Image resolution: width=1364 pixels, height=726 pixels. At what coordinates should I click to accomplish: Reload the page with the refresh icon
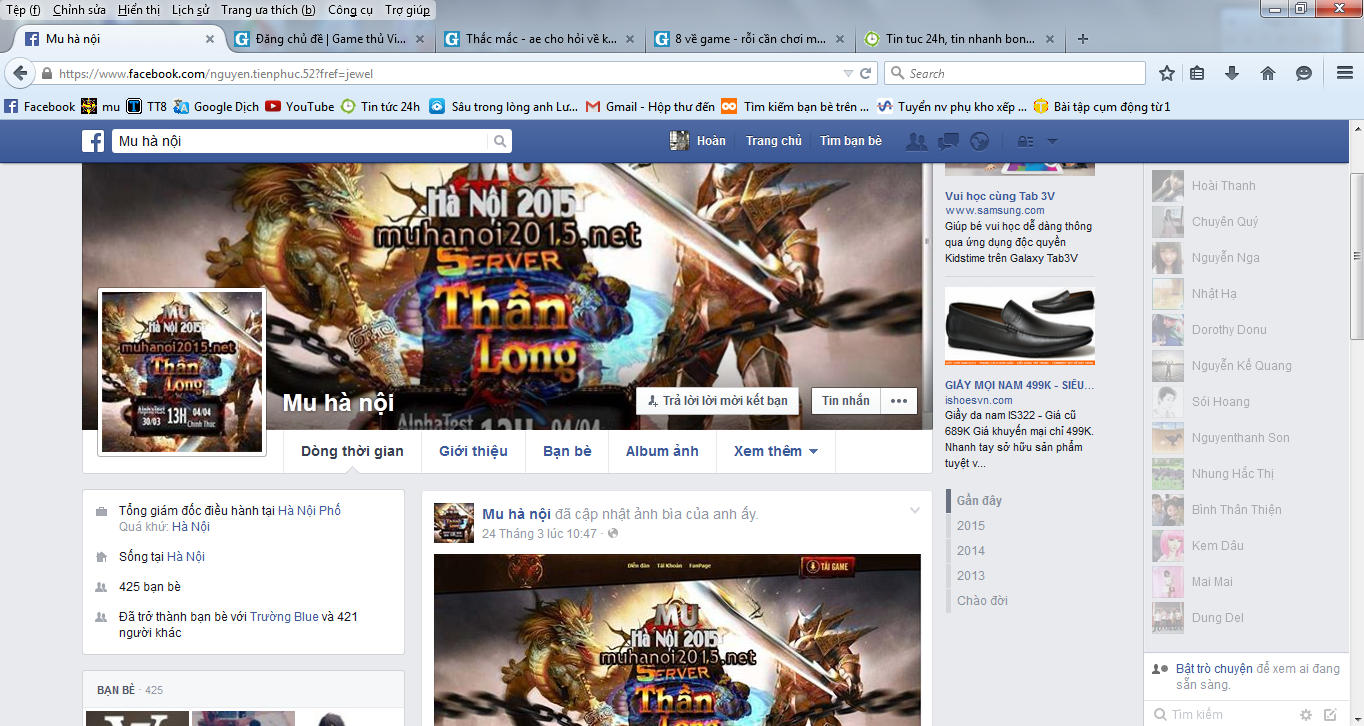point(866,73)
